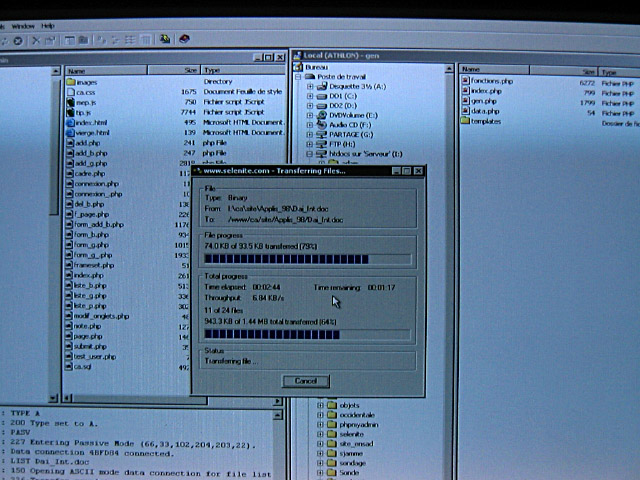The height and width of the screenshot is (480, 640).
Task: Sort remote list by Name column header
Action: (106, 71)
